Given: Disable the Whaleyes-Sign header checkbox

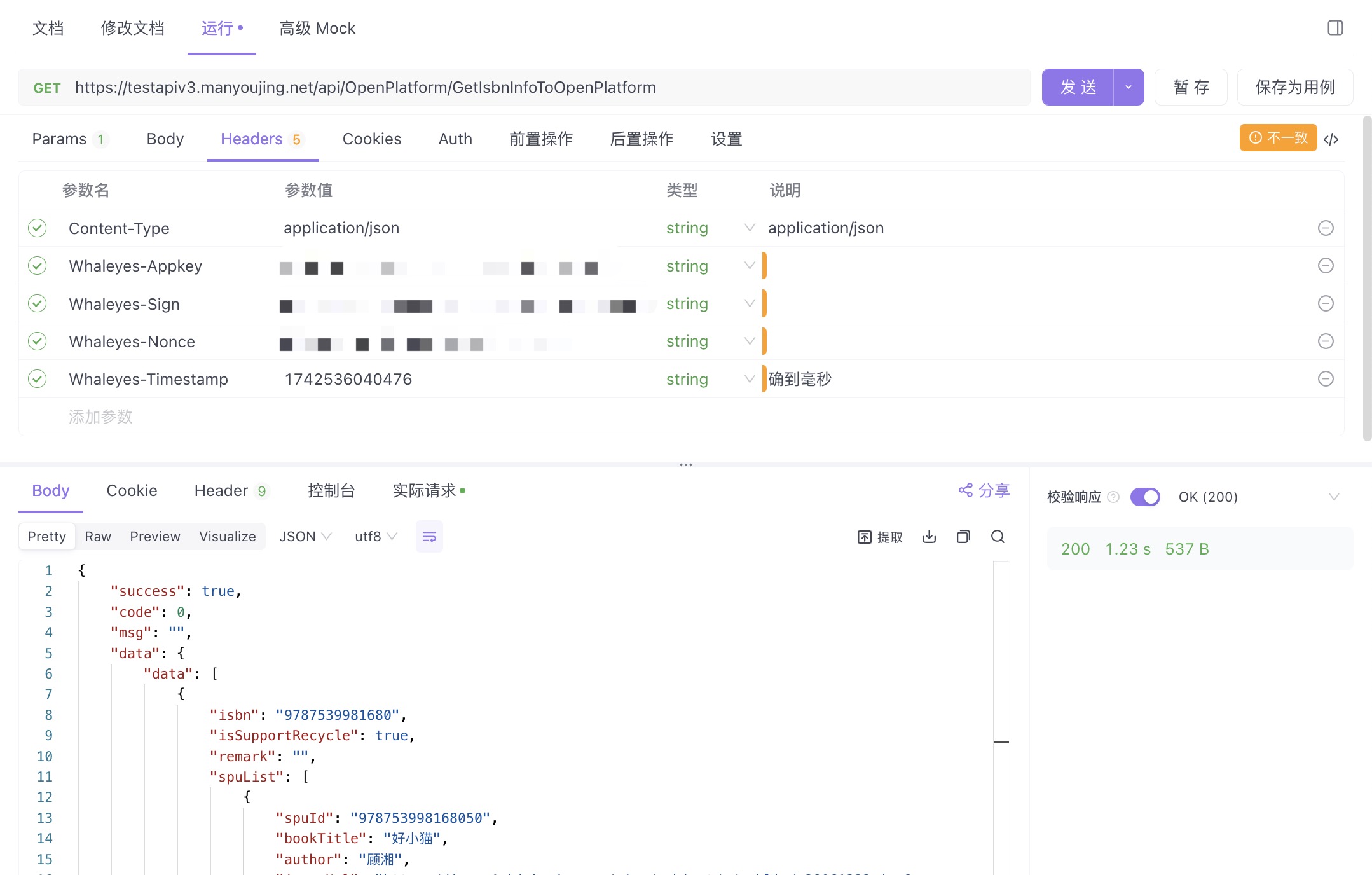Looking at the screenshot, I should point(38,304).
